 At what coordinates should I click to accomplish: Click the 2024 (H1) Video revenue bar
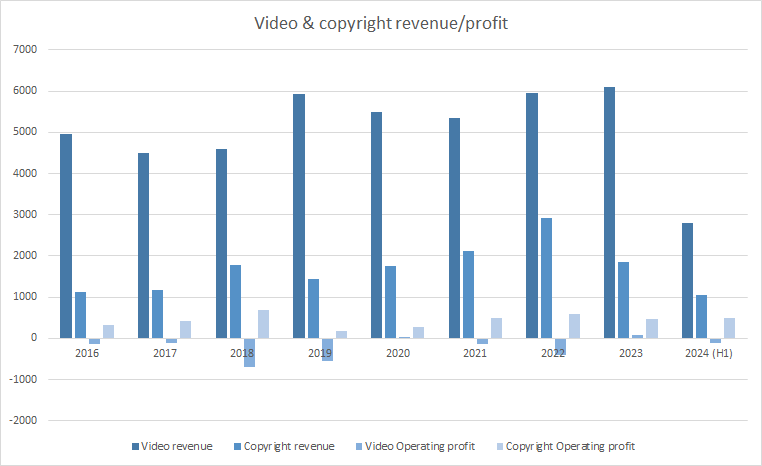687,281
